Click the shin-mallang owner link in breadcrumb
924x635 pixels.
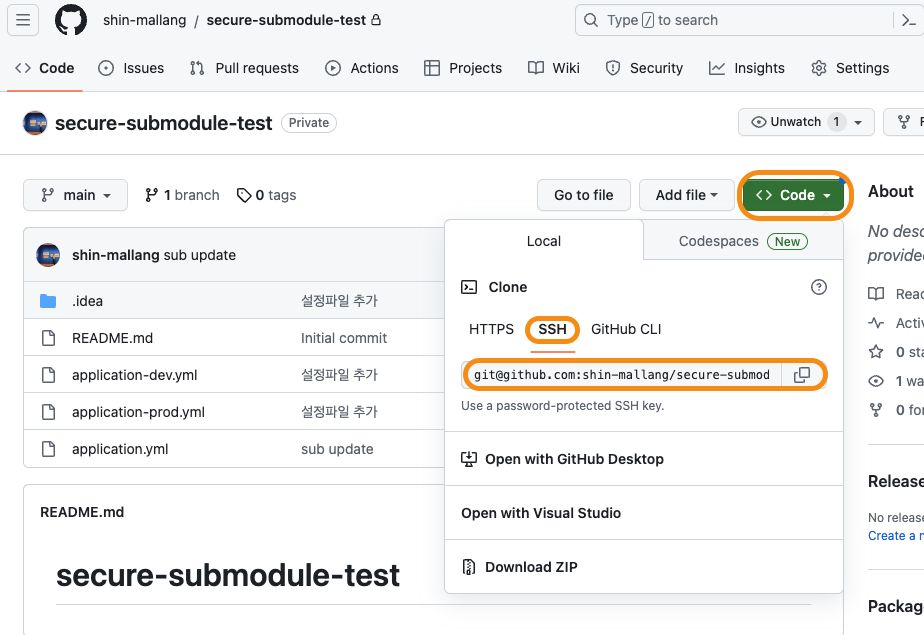coord(144,20)
